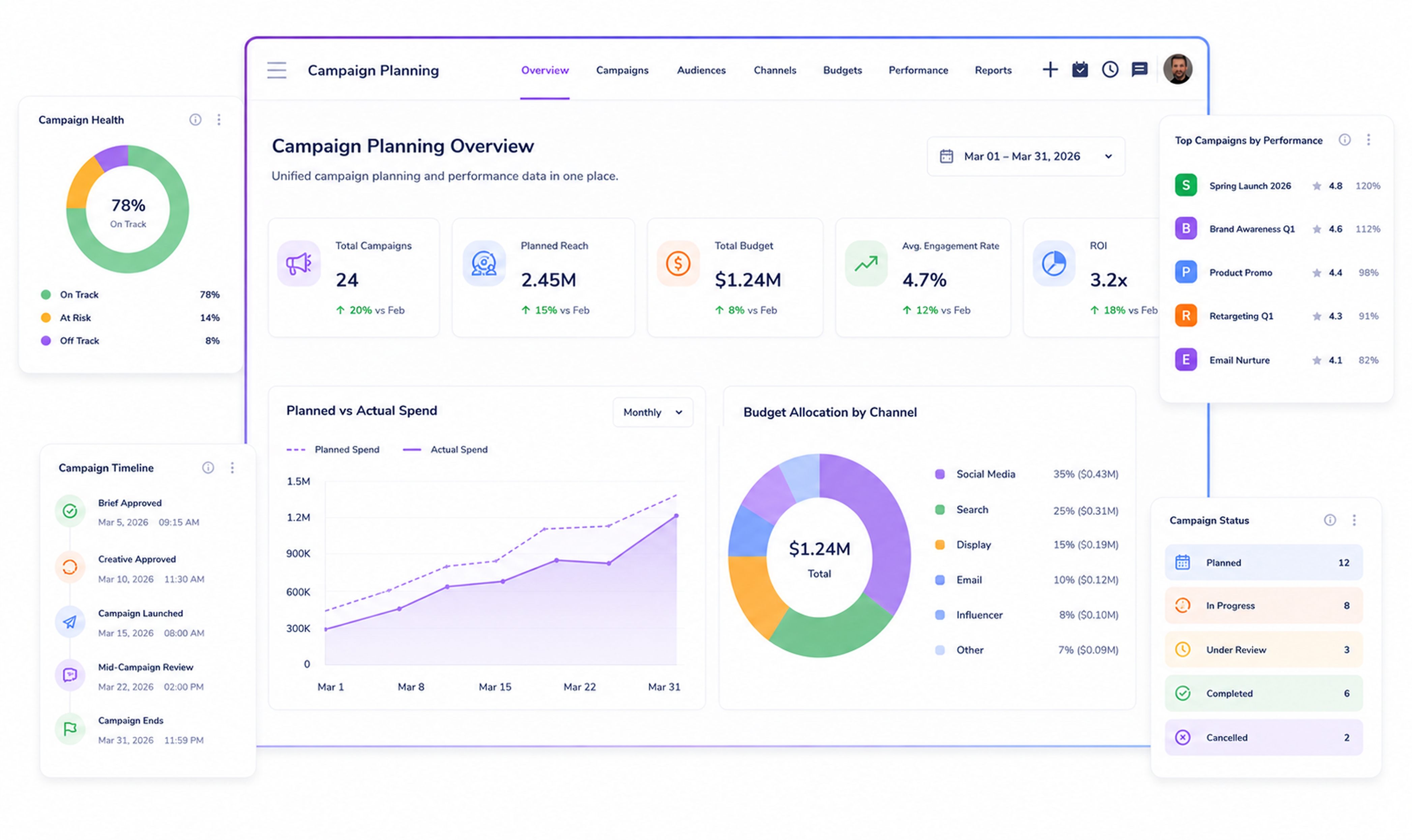The height and width of the screenshot is (840, 1412).
Task: Click the Total Budget dollar icon
Action: (x=678, y=264)
